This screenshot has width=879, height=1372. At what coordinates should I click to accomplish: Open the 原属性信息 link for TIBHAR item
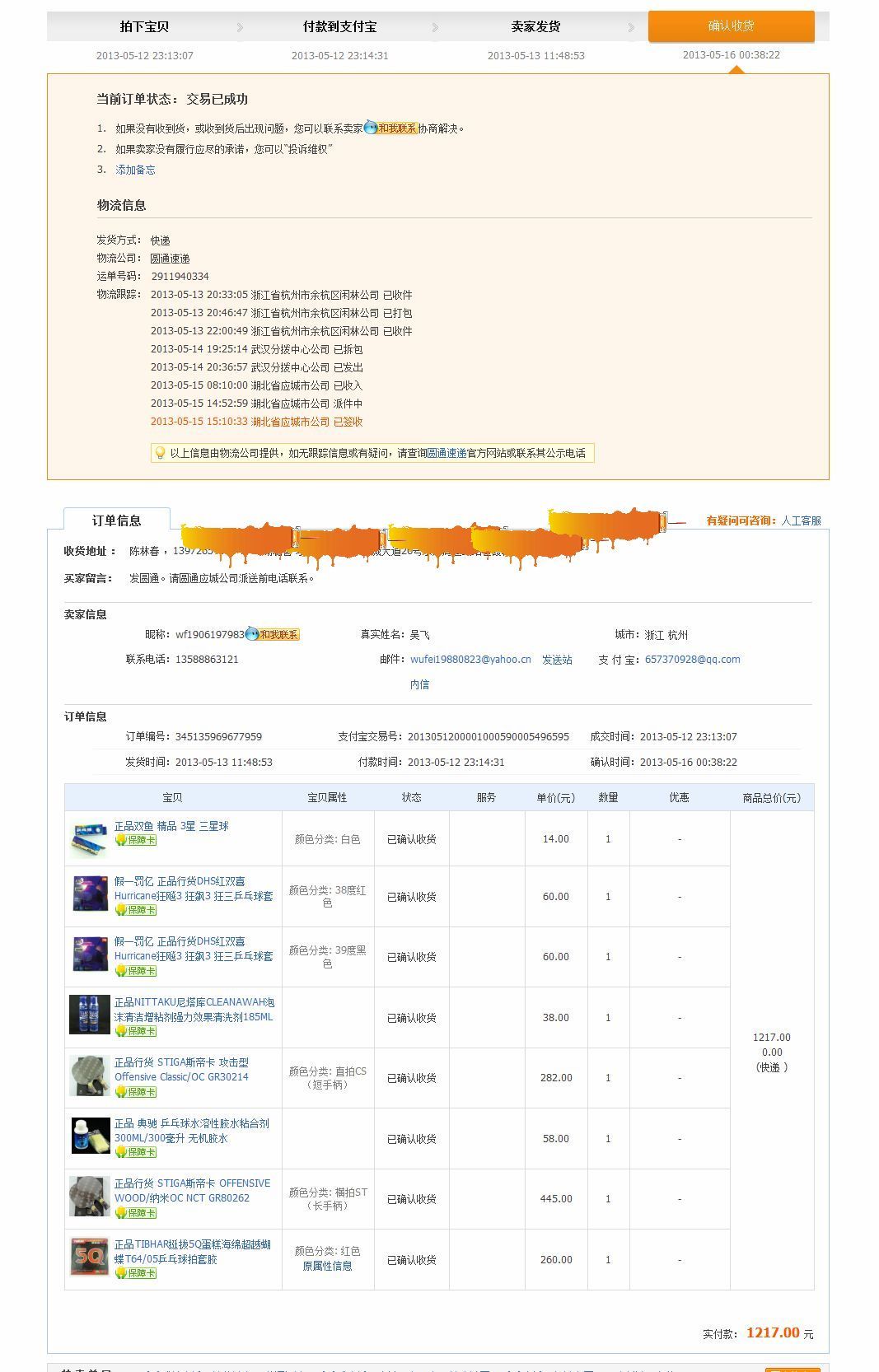(327, 1266)
